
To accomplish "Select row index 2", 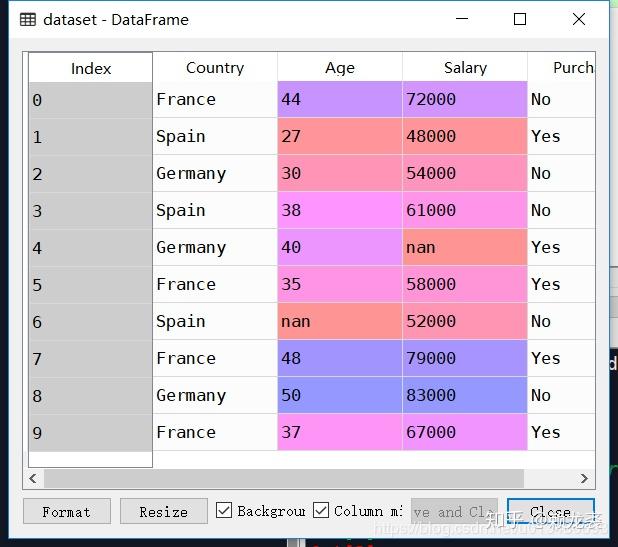I will 90,174.
